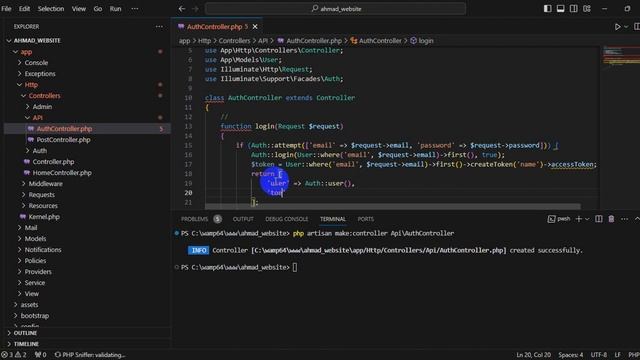Toggle the bottom panel layout icon
The height and width of the screenshot is (360, 640).
(560, 9)
